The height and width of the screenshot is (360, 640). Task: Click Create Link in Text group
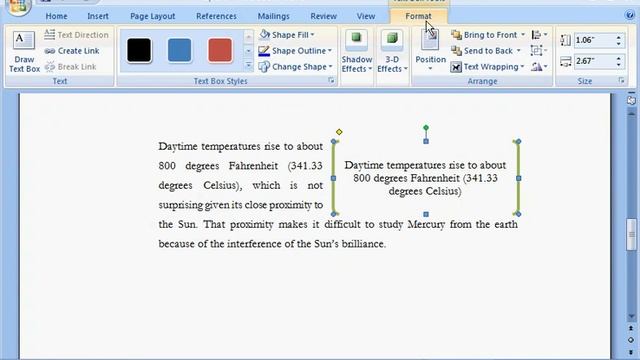click(72, 51)
